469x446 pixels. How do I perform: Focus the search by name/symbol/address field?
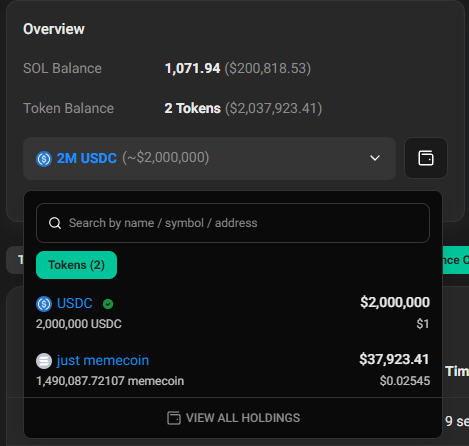tap(233, 223)
